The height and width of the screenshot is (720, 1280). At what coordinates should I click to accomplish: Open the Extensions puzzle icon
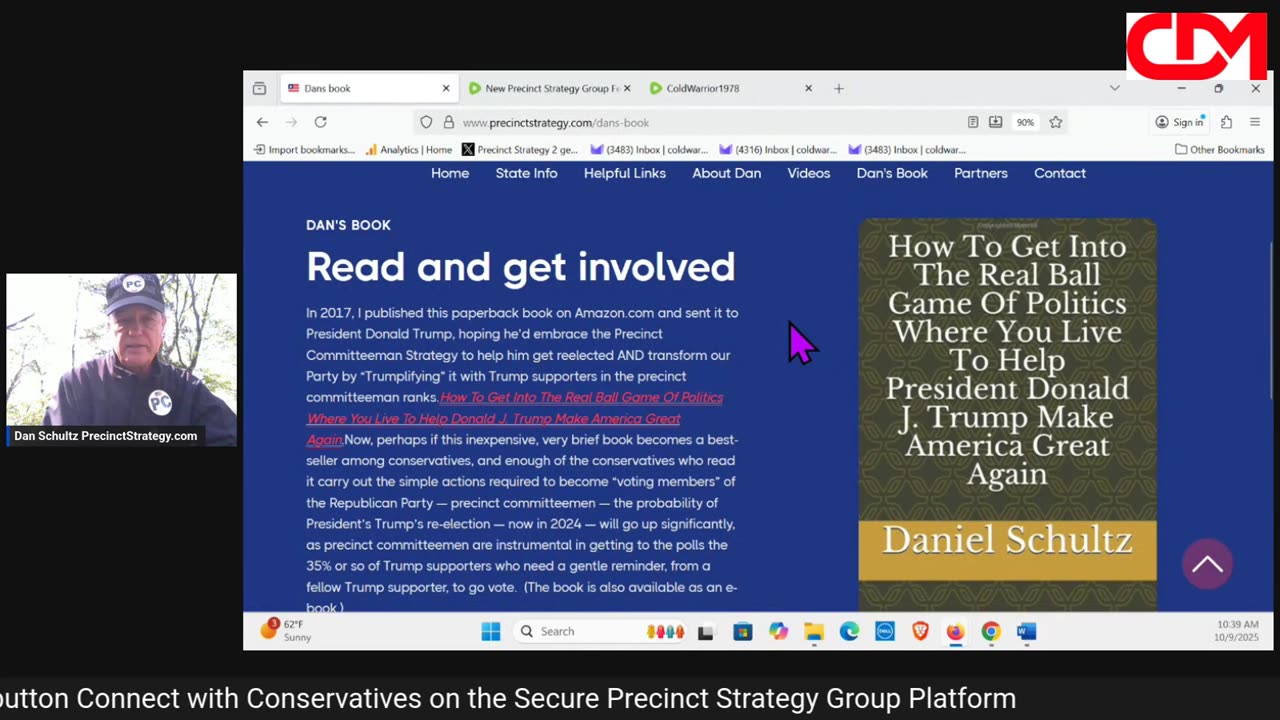click(1226, 122)
